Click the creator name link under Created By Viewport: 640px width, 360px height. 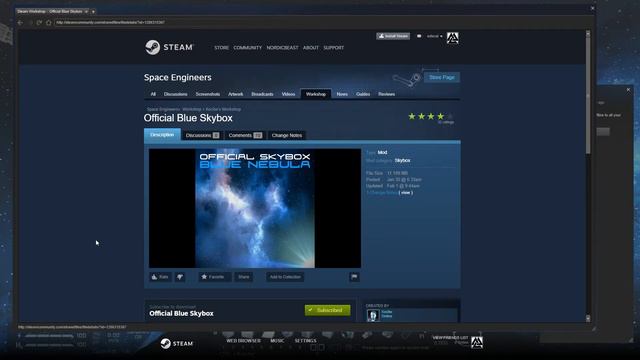[x=387, y=312]
